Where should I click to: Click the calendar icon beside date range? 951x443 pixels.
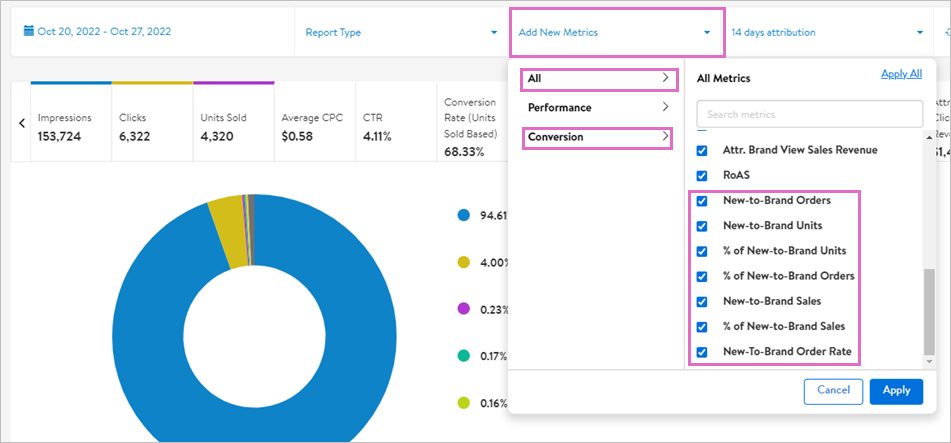(x=29, y=32)
